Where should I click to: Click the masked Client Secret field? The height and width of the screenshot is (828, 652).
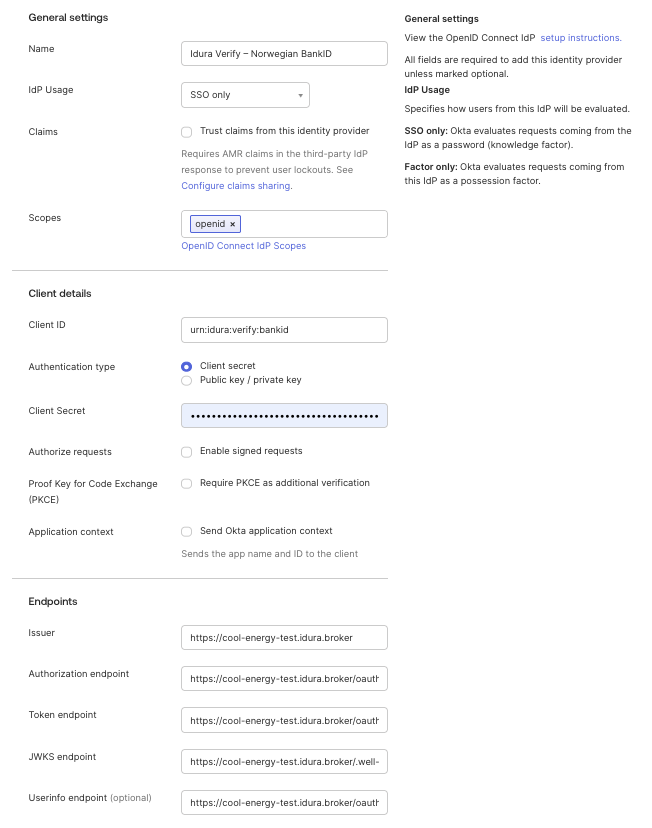click(x=283, y=415)
